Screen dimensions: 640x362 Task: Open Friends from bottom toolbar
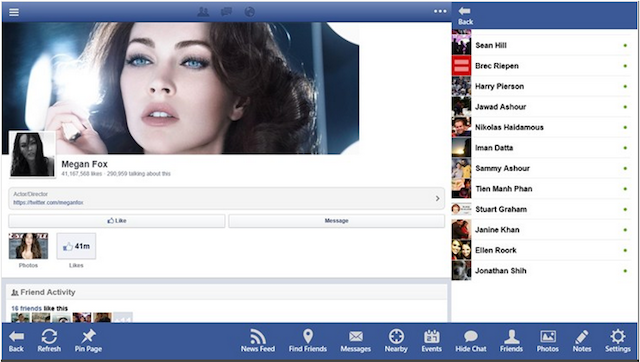pos(511,342)
